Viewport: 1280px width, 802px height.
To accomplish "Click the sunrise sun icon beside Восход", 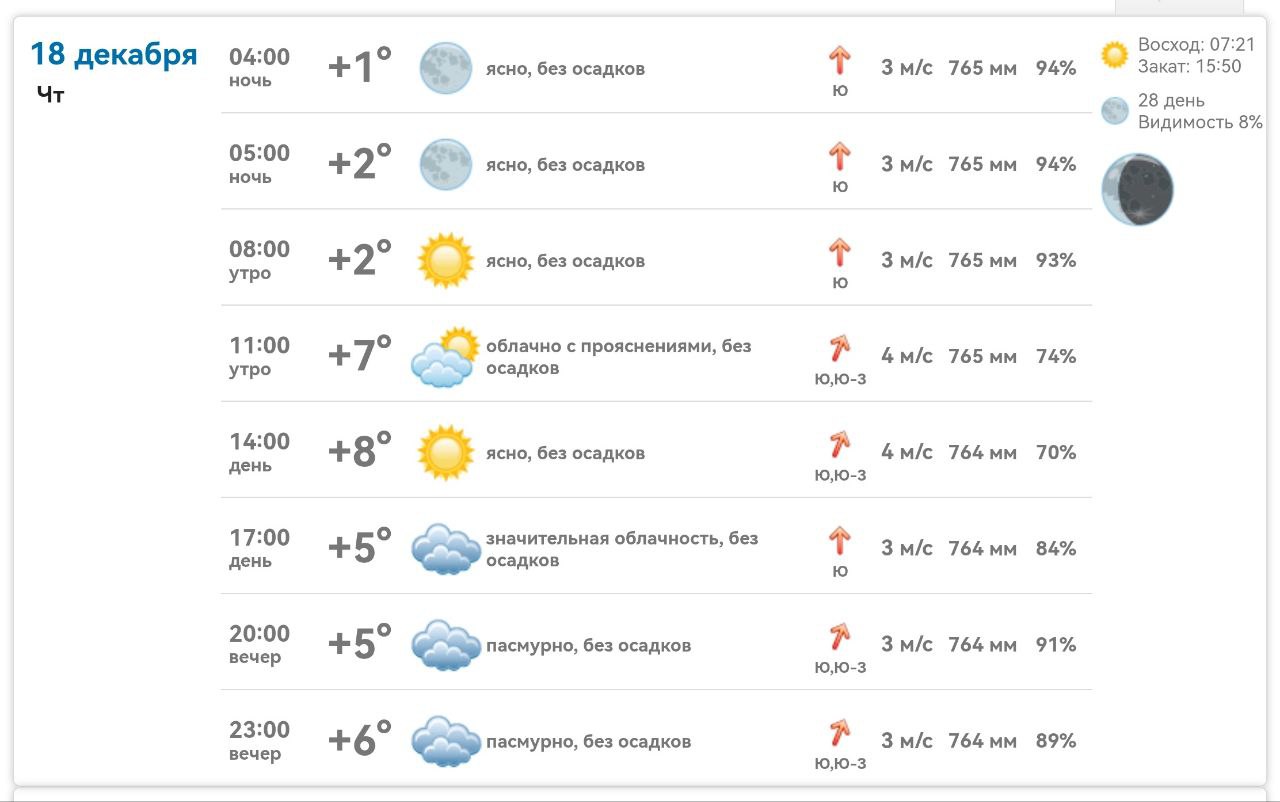I will (1114, 54).
